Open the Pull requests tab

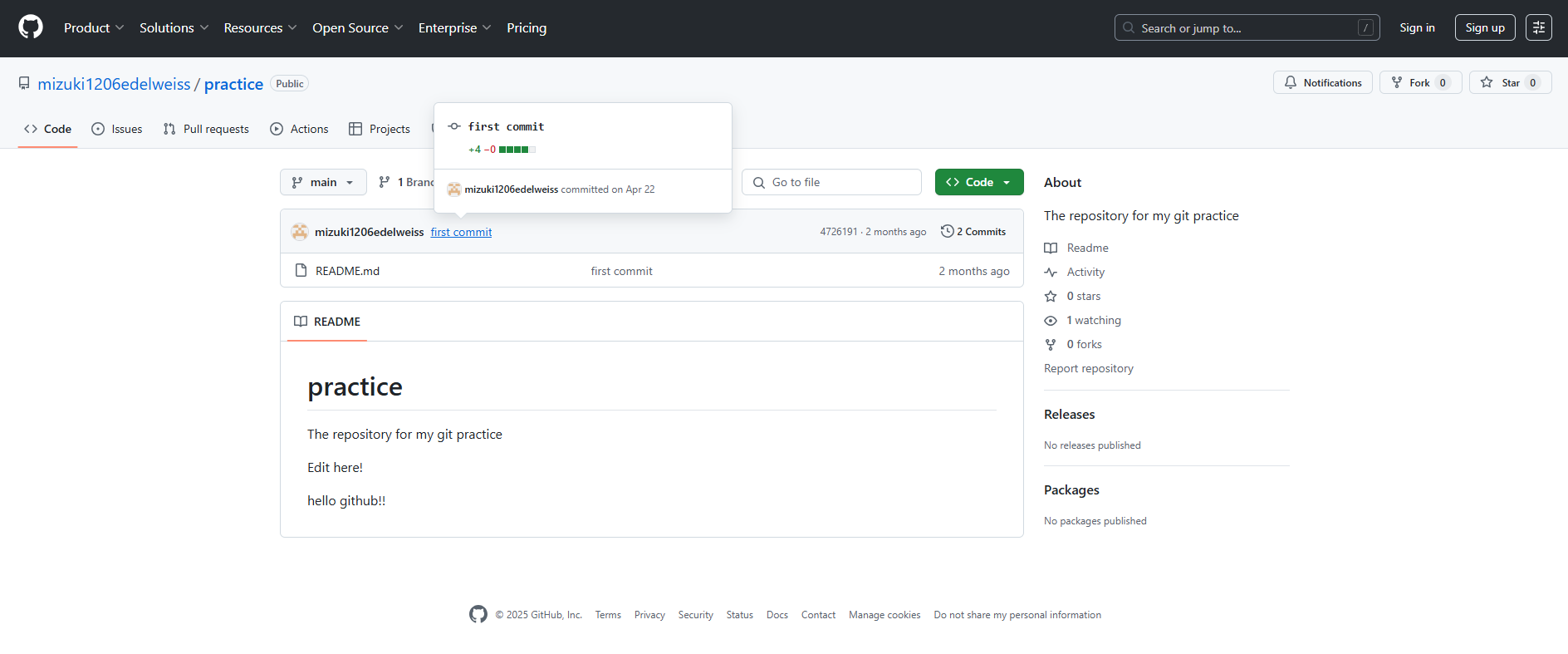206,129
